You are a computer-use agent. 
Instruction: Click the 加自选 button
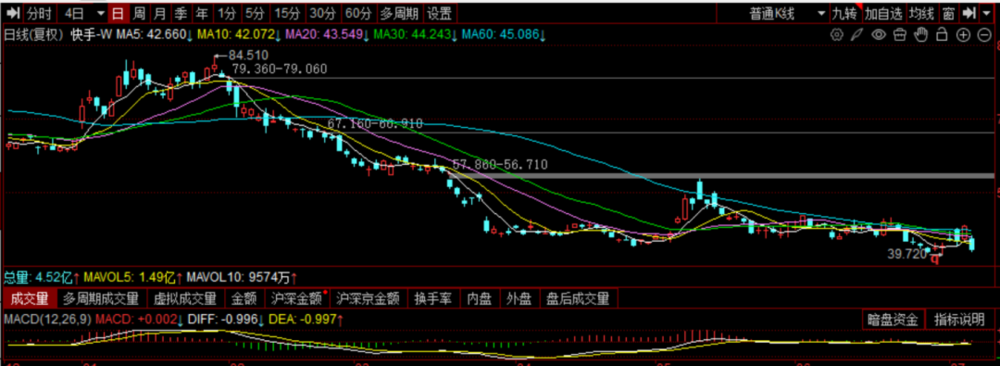coord(884,13)
